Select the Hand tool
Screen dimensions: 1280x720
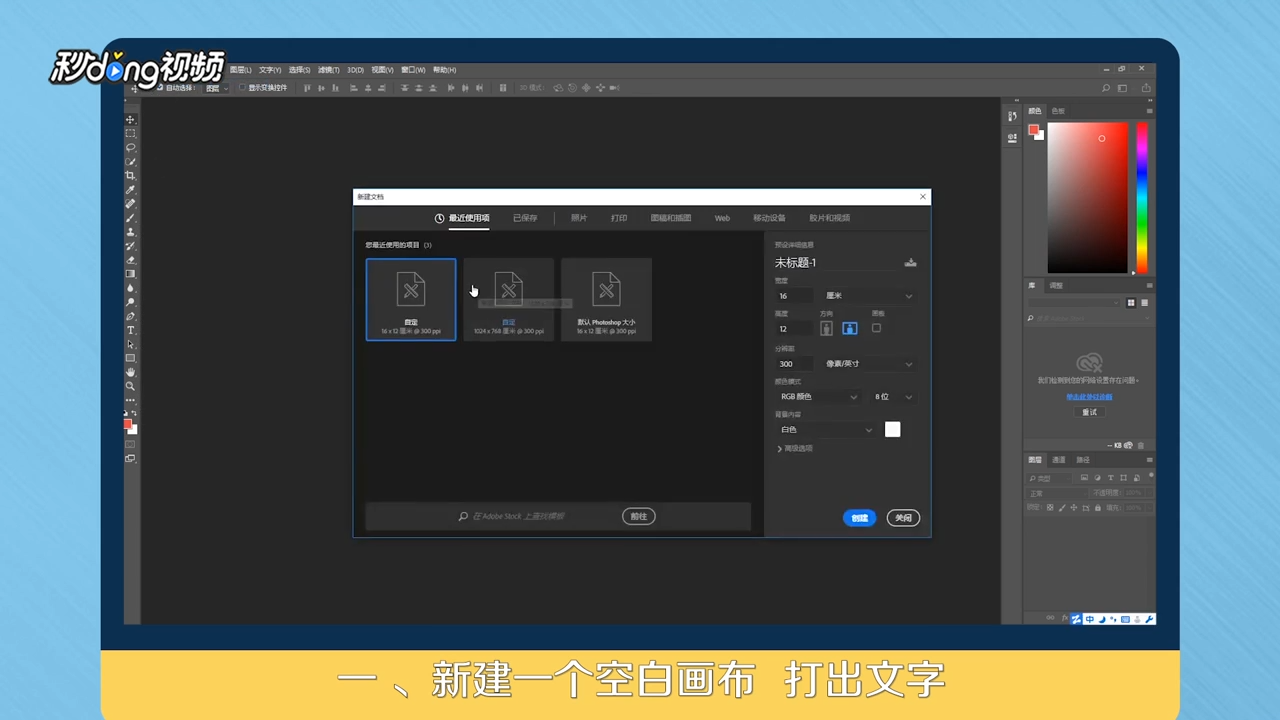pos(130,372)
